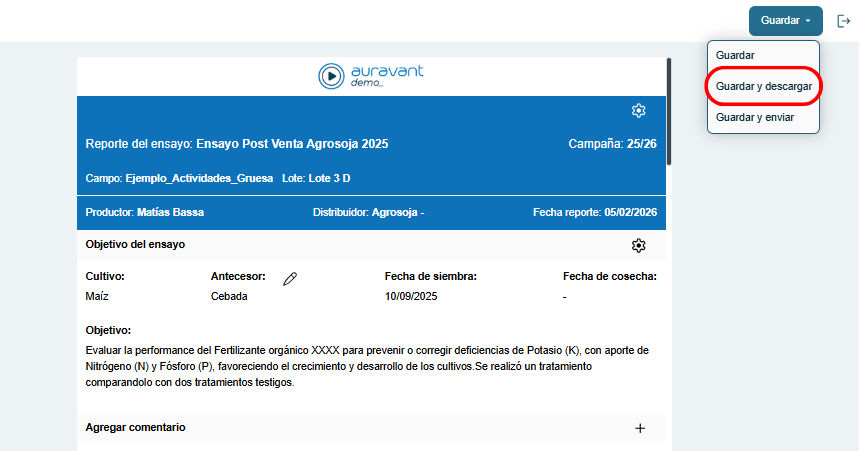Select plain Guardar option in dropdown list

(x=735, y=55)
